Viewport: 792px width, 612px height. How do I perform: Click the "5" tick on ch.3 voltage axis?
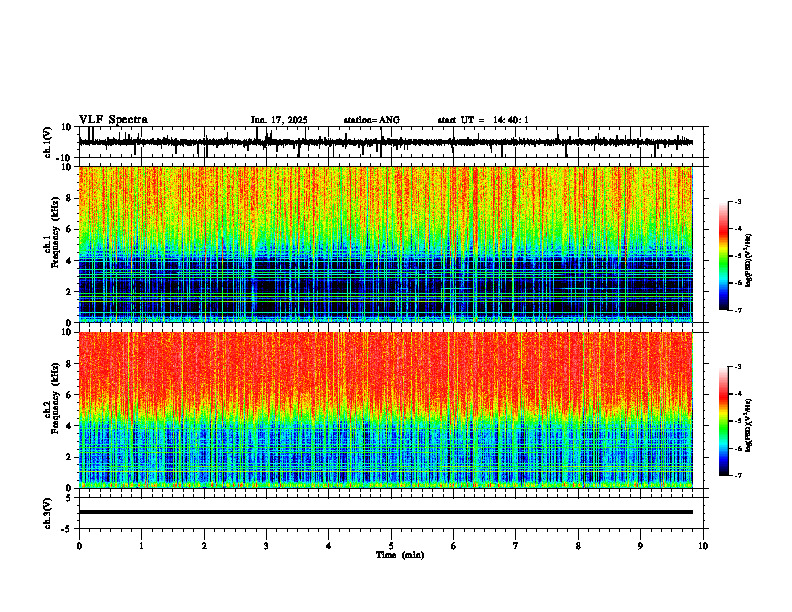pos(69,498)
